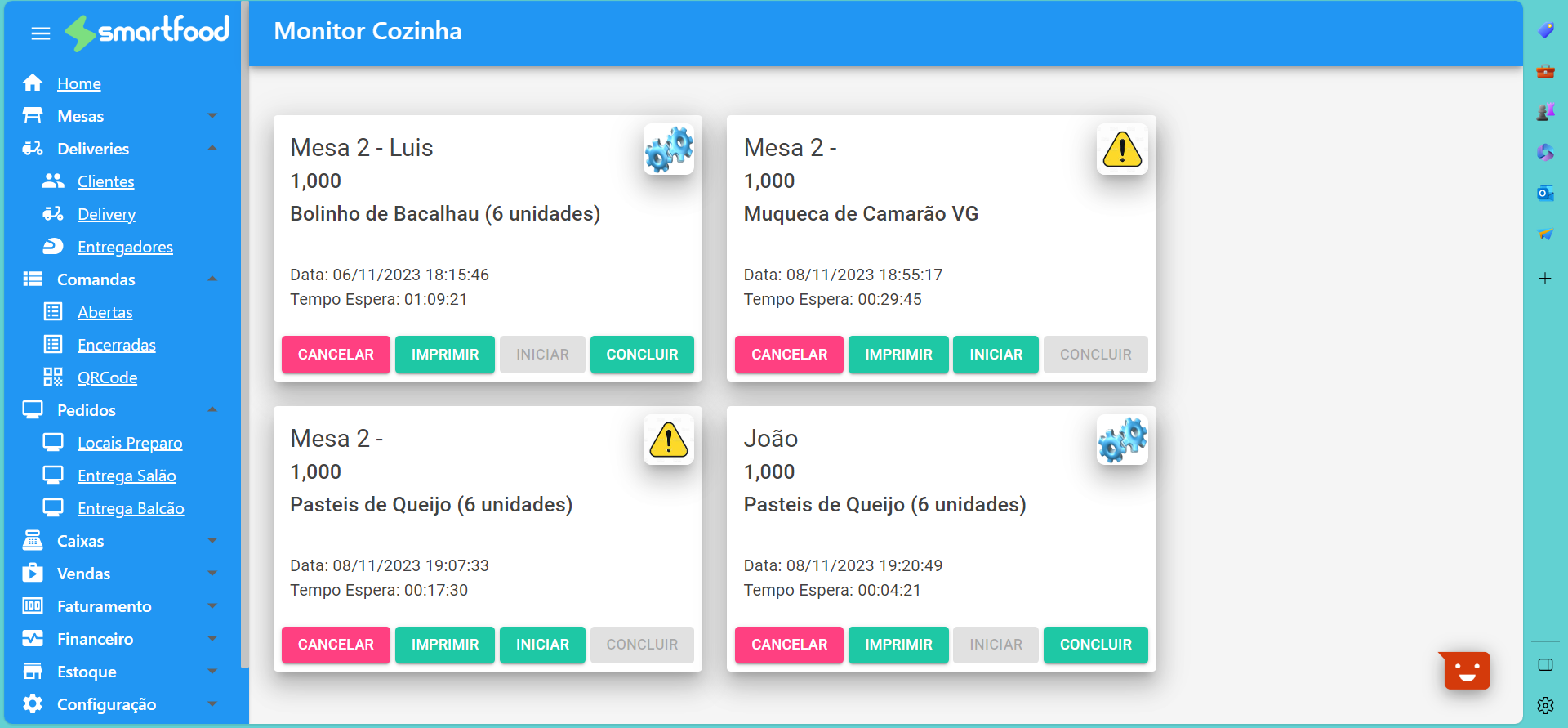The image size is (1568, 728).
Task: Click the Outlook icon in browser sidebar
Action: coord(1544,194)
